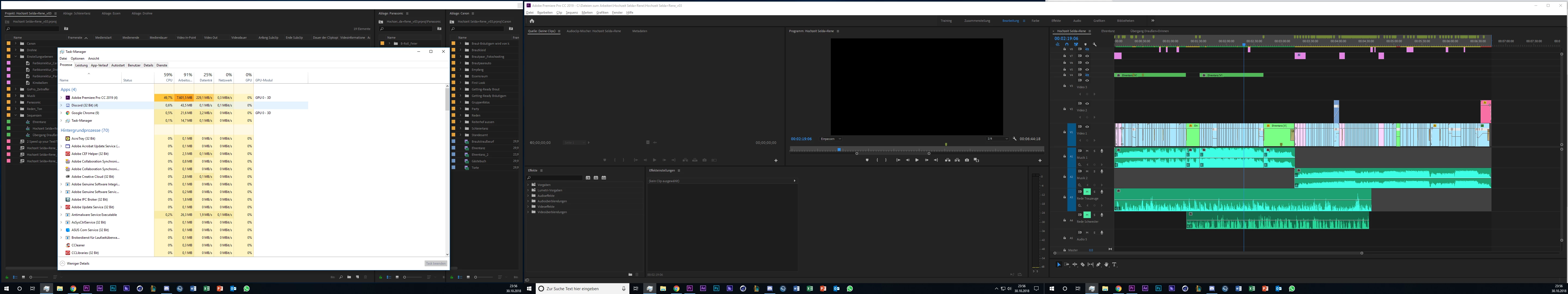
Task: Mute the Musik 1 audio track
Action: click(1087, 151)
